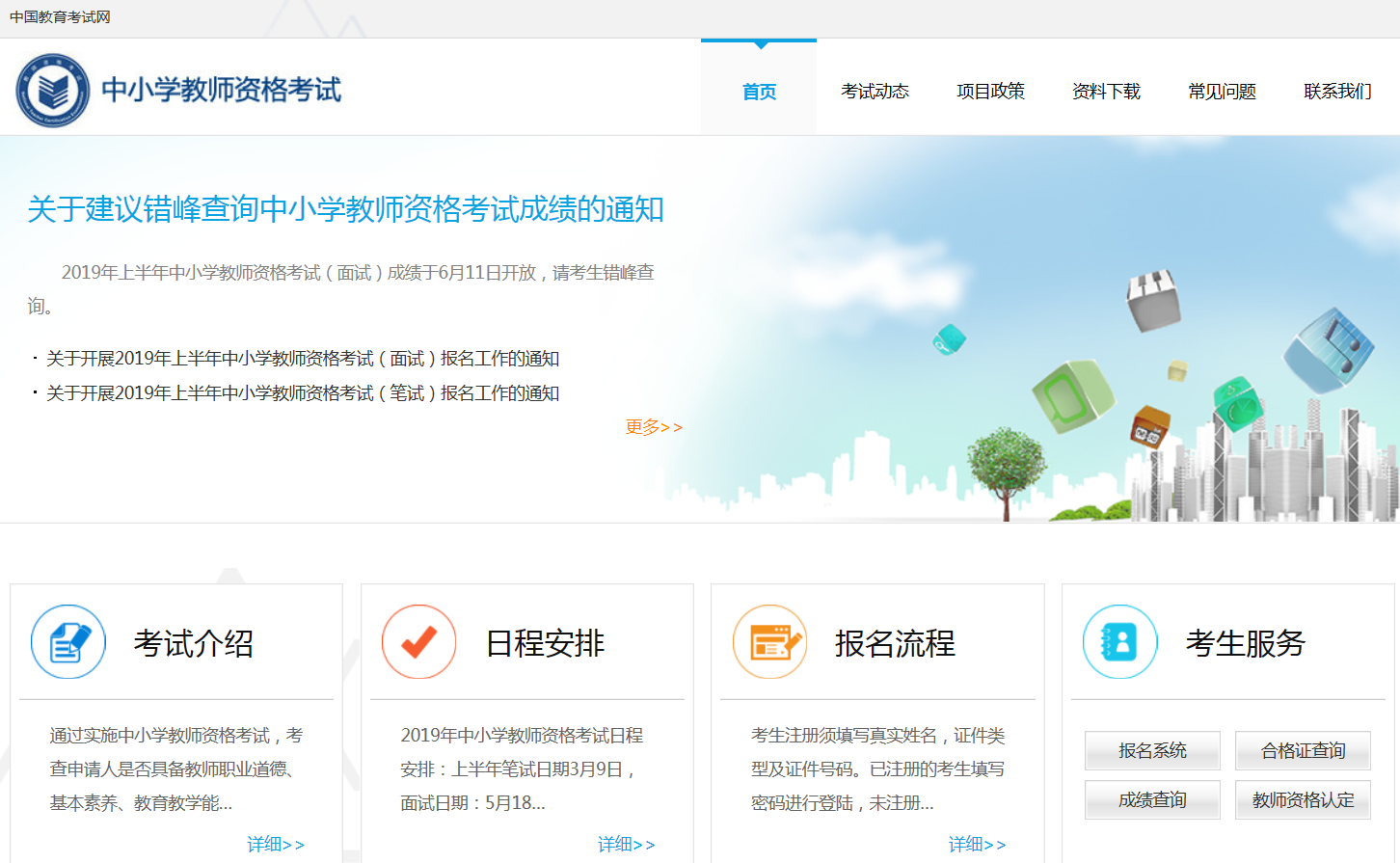Open the 笔试 报名工作的通知 link

303,393
